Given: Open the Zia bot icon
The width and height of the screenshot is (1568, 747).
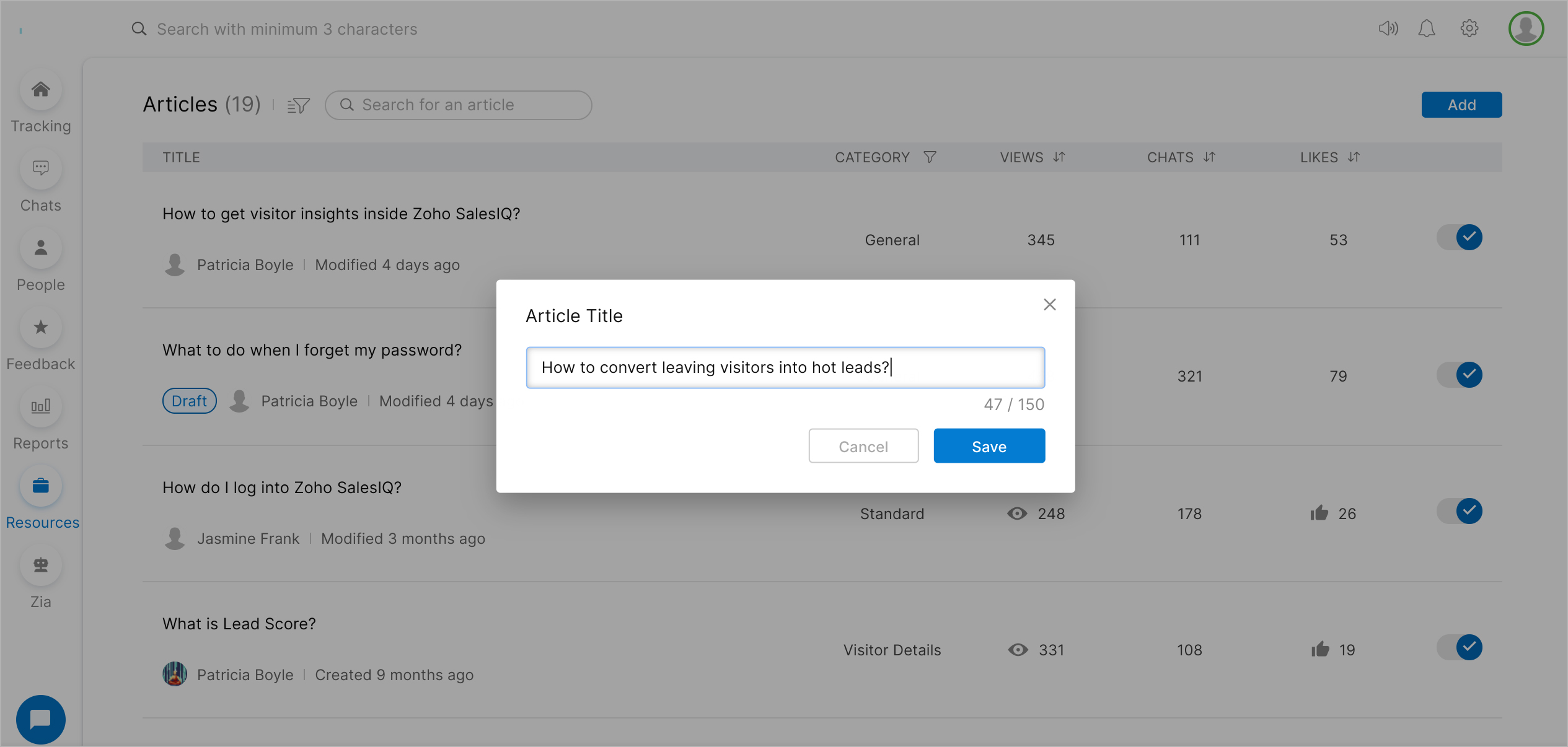Looking at the screenshot, I should coord(41,566).
